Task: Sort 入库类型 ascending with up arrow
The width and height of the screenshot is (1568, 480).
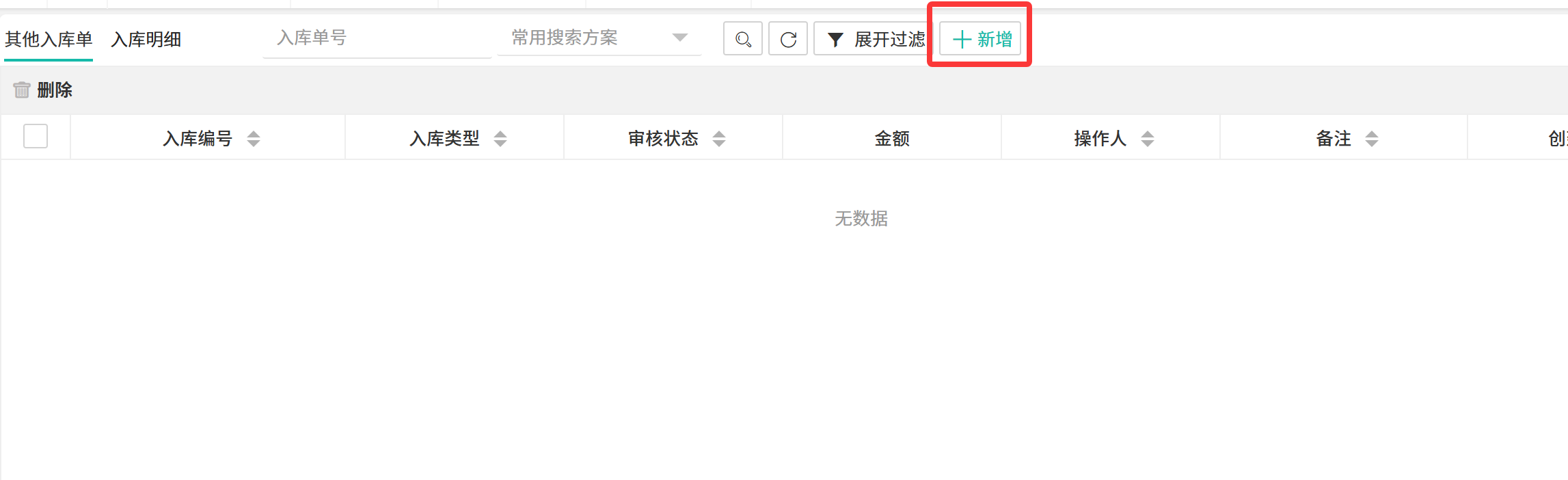Action: click(x=500, y=134)
